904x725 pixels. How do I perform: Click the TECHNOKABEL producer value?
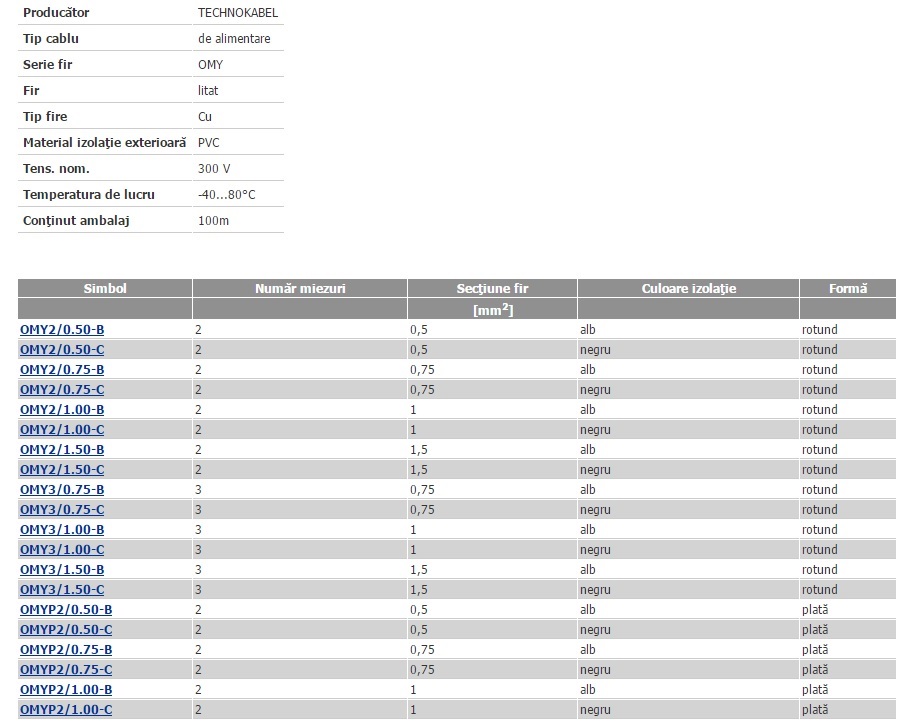coord(238,13)
